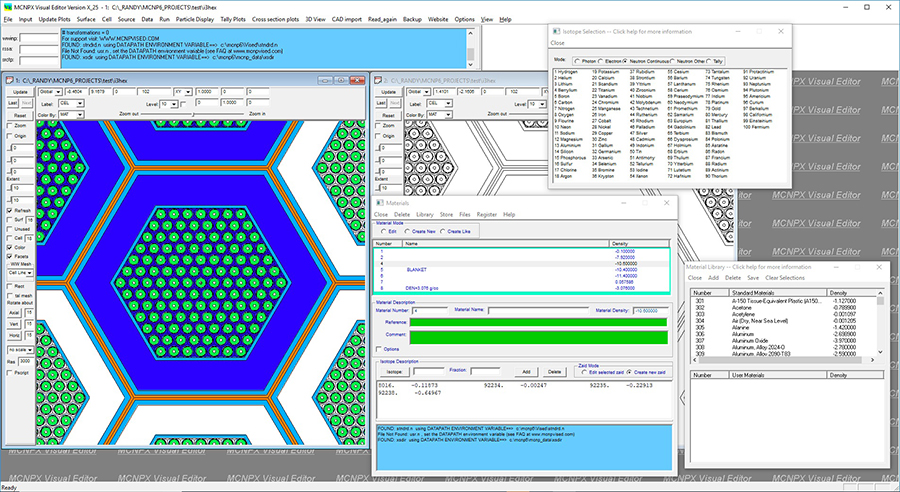Select the DEN=3.076 g/cc material row
Viewport: 900px width, 492px height.
point(522,288)
